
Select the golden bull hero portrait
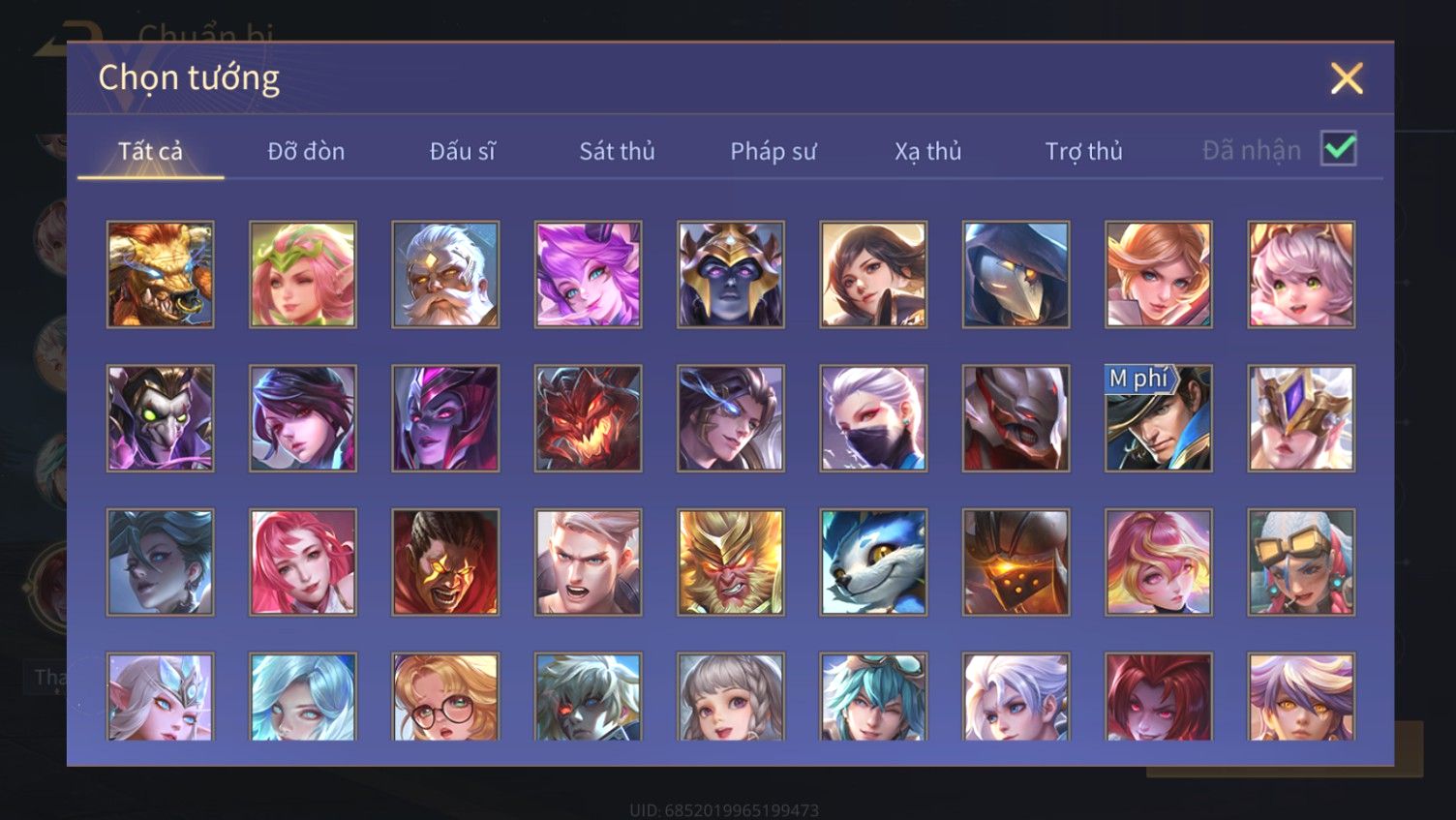pyautogui.click(x=160, y=274)
